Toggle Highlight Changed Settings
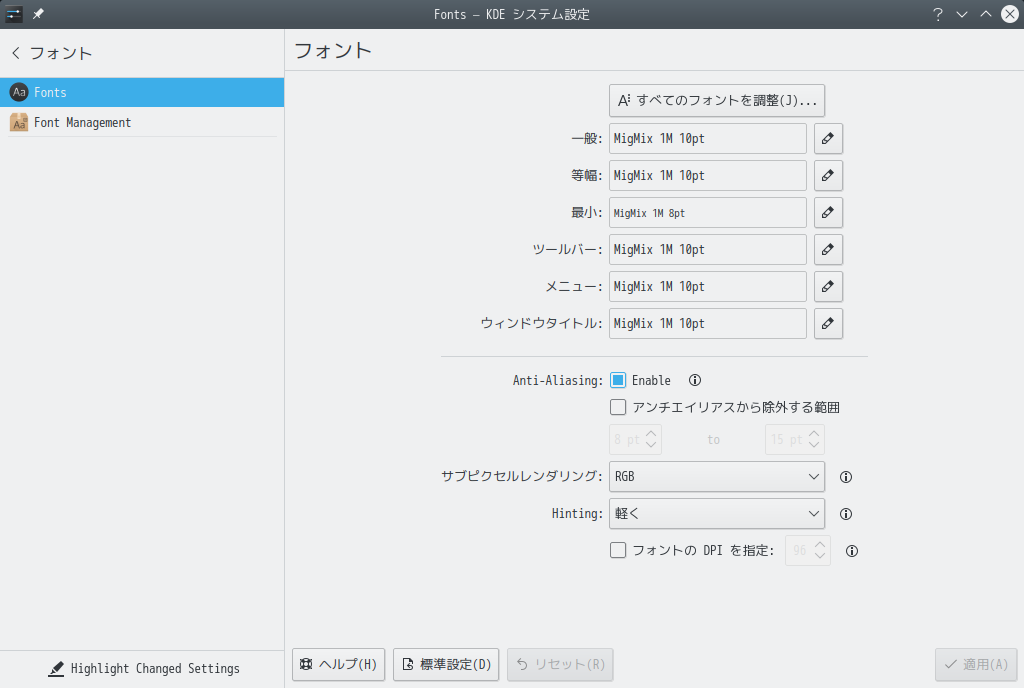This screenshot has width=1024, height=688. click(144, 668)
